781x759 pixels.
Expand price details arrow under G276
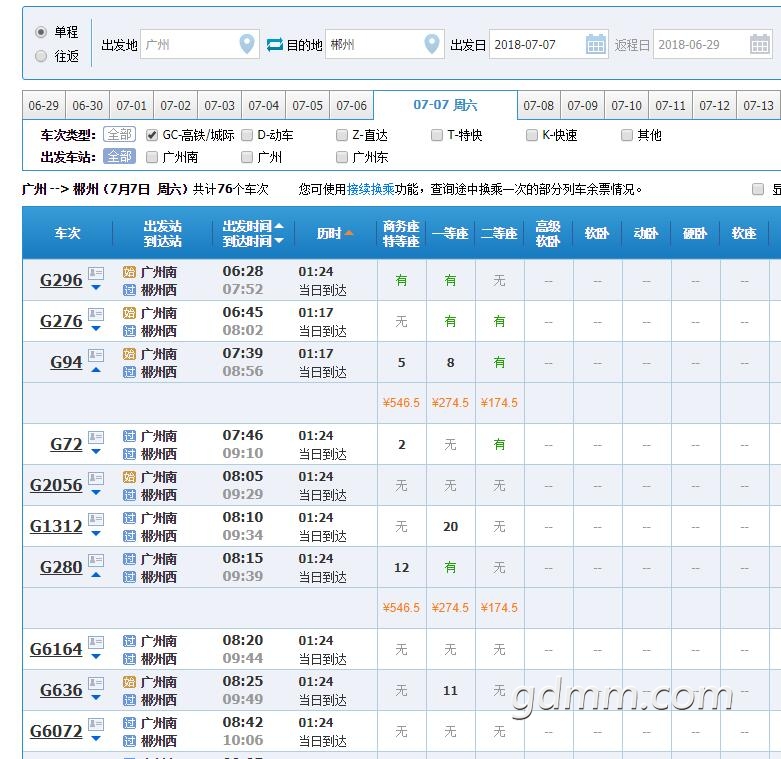pos(96,329)
